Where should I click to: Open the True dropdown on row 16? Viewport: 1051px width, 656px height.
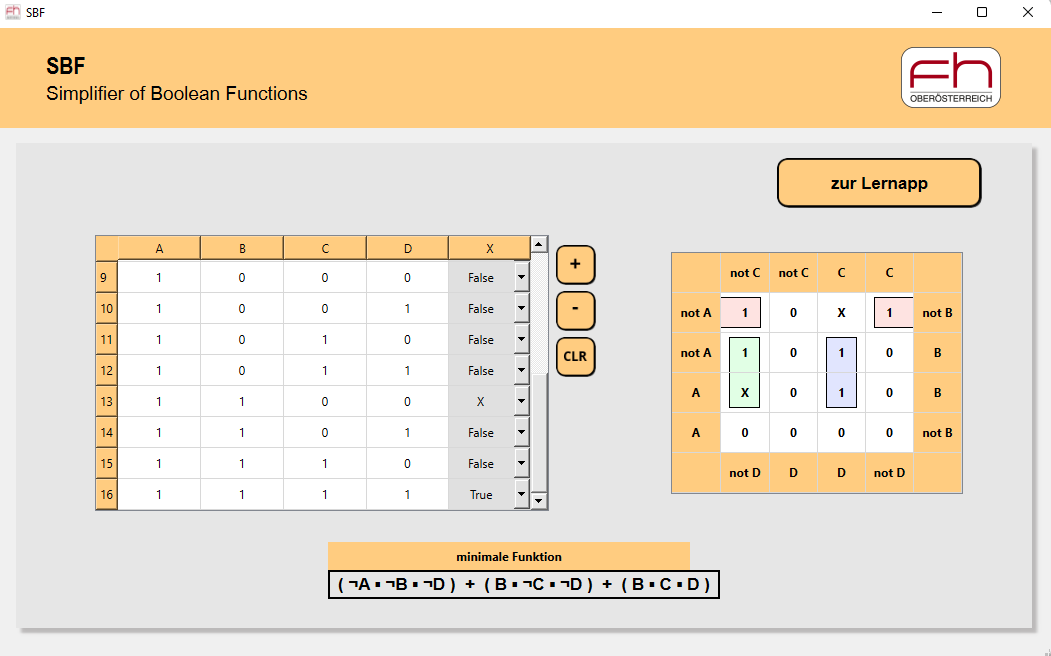pyautogui.click(x=521, y=493)
